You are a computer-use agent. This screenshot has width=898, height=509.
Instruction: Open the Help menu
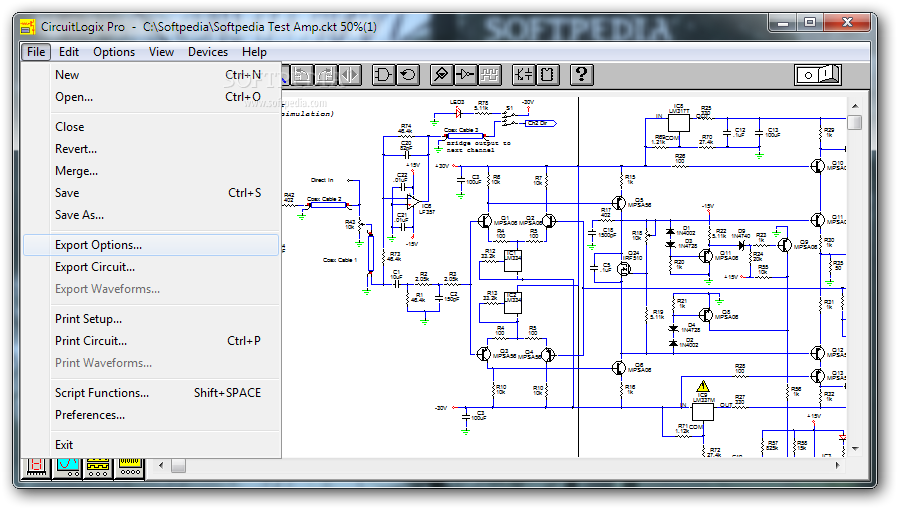[x=254, y=52]
